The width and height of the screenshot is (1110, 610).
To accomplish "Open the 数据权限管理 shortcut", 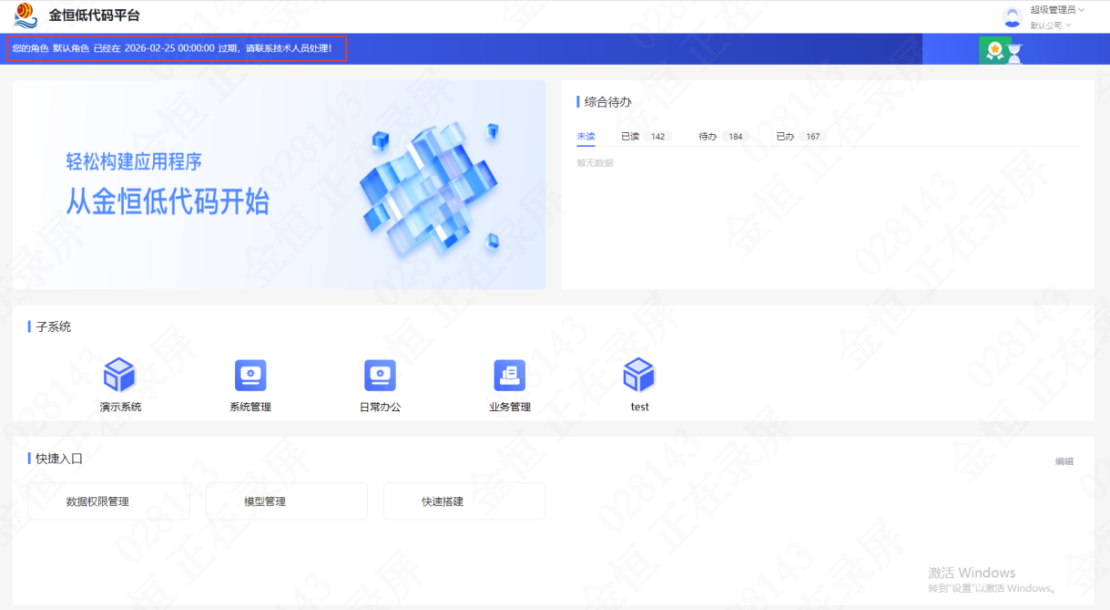I will 109,502.
